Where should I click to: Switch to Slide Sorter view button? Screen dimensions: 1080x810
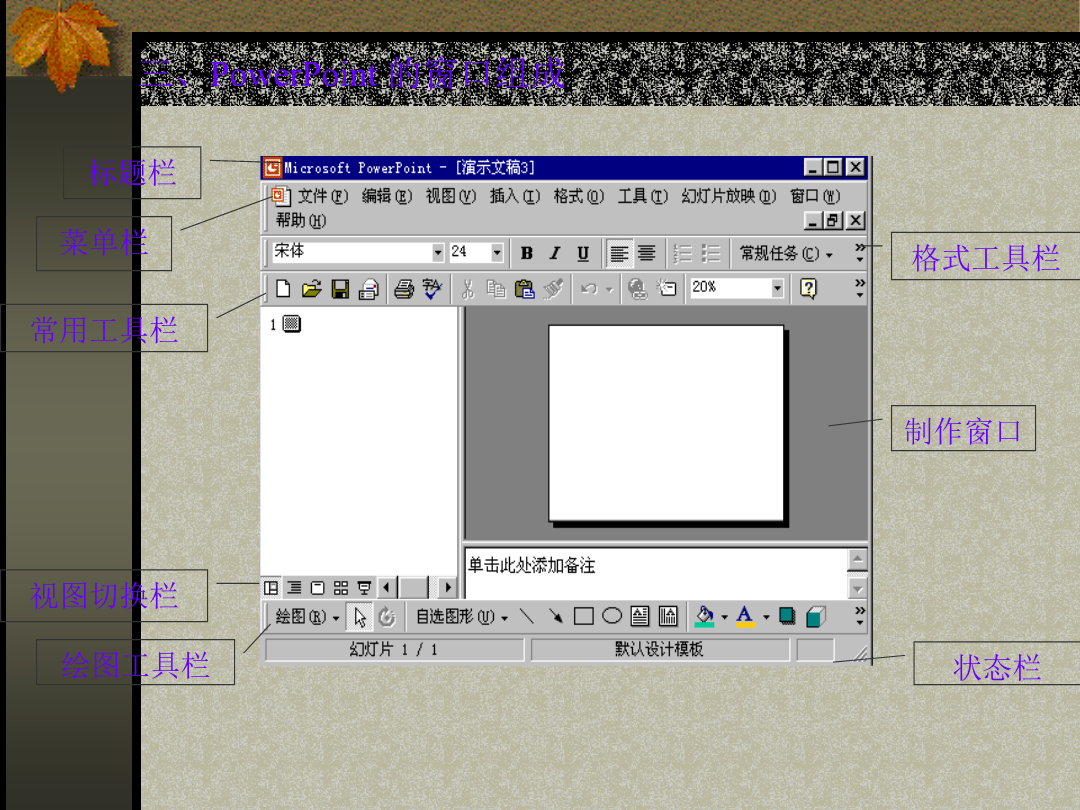[341, 588]
